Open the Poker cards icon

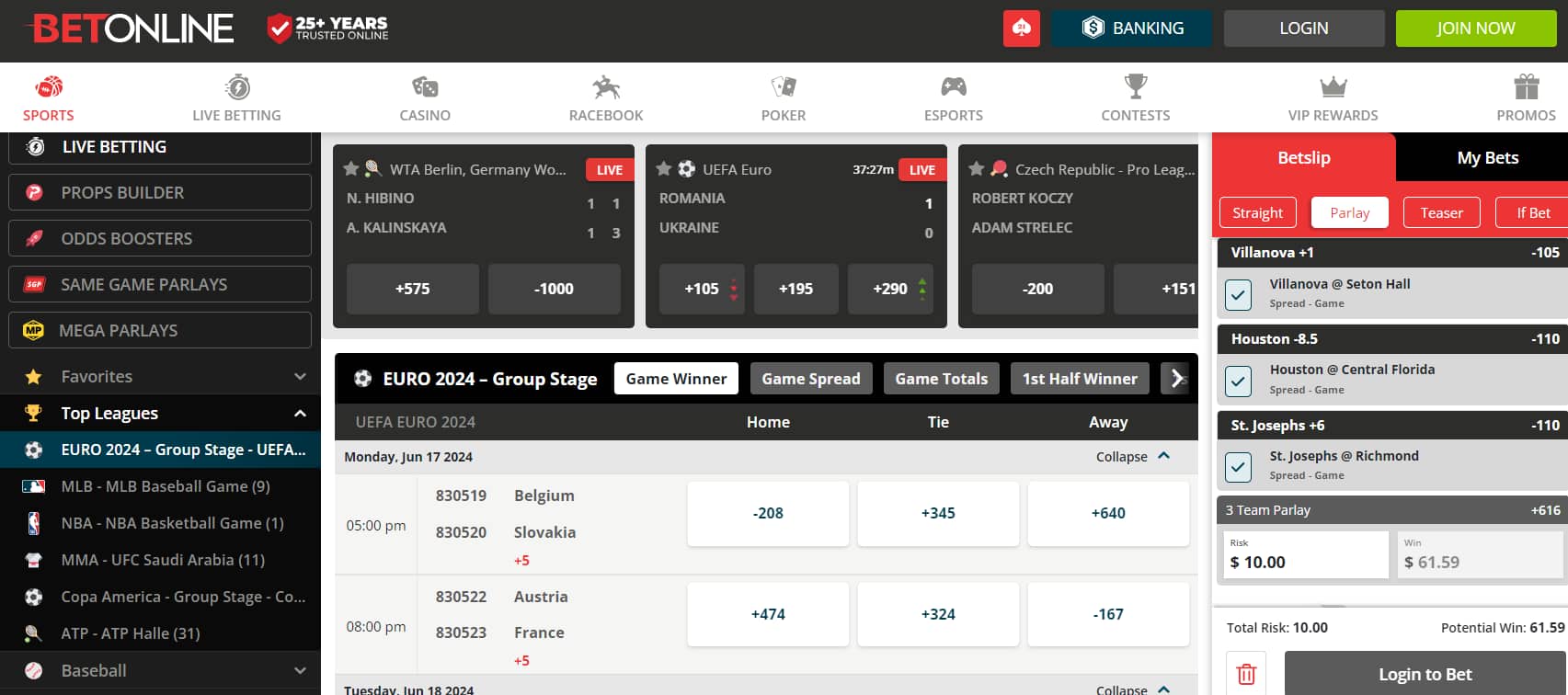784,87
